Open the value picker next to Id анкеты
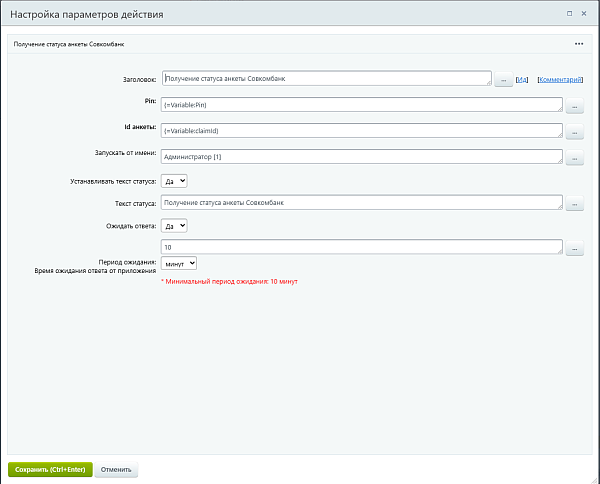 (x=574, y=132)
